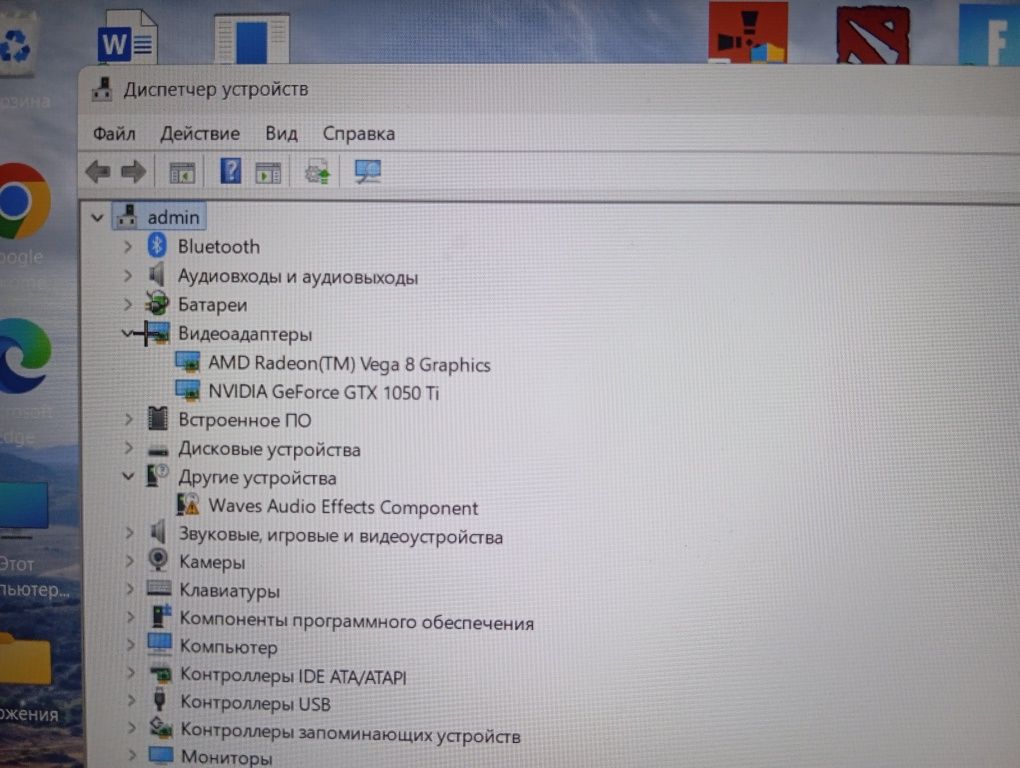Viewport: 1020px width, 768px height.
Task: Expand the Bluetooth category
Action: 128,246
